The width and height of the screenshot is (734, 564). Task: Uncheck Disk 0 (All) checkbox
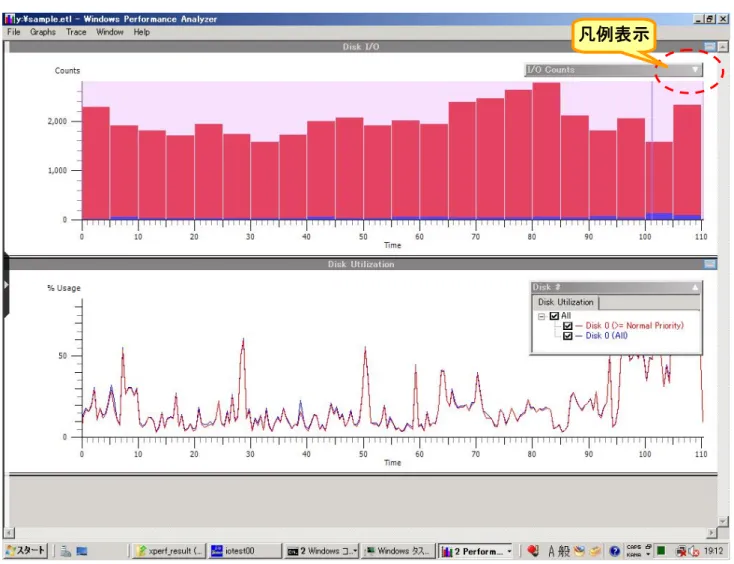tap(567, 336)
